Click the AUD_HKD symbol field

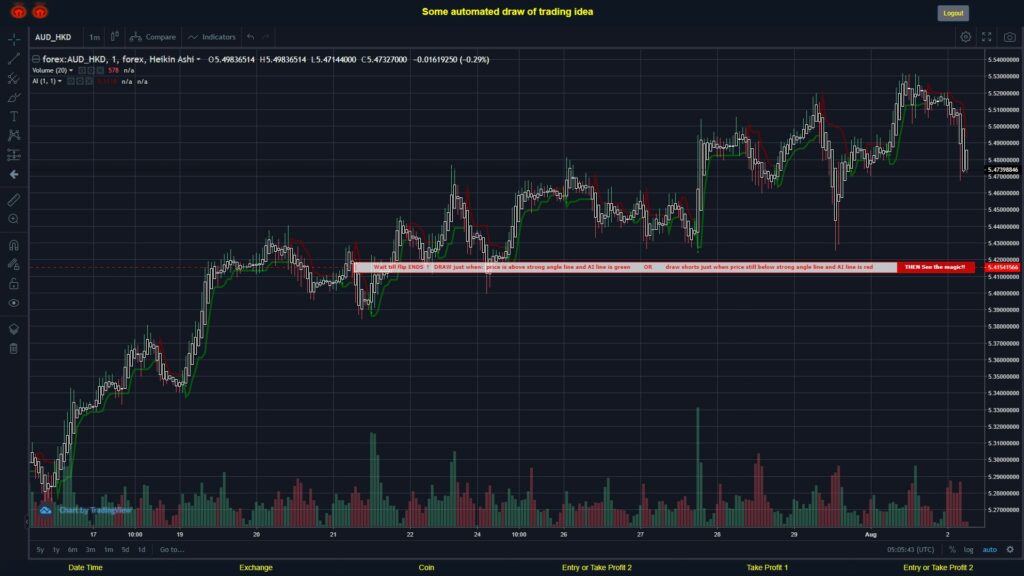coord(56,37)
